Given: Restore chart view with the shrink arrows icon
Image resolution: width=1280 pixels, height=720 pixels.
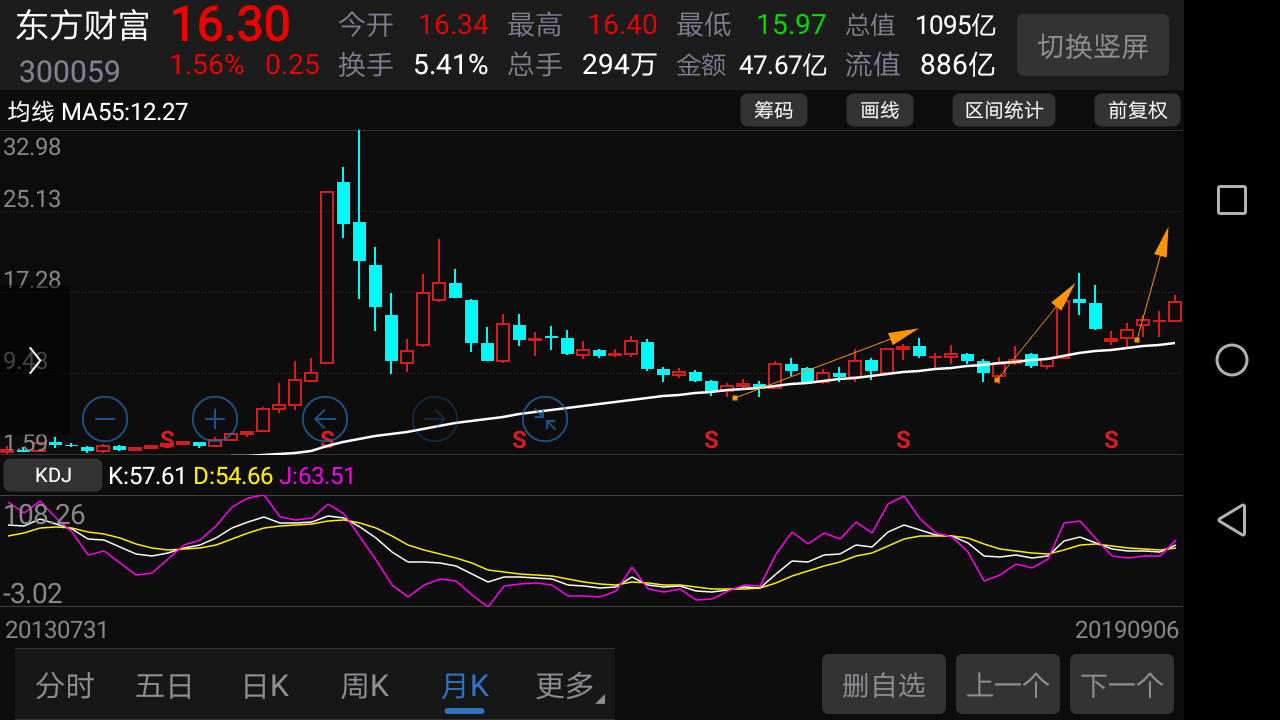Looking at the screenshot, I should pos(544,419).
